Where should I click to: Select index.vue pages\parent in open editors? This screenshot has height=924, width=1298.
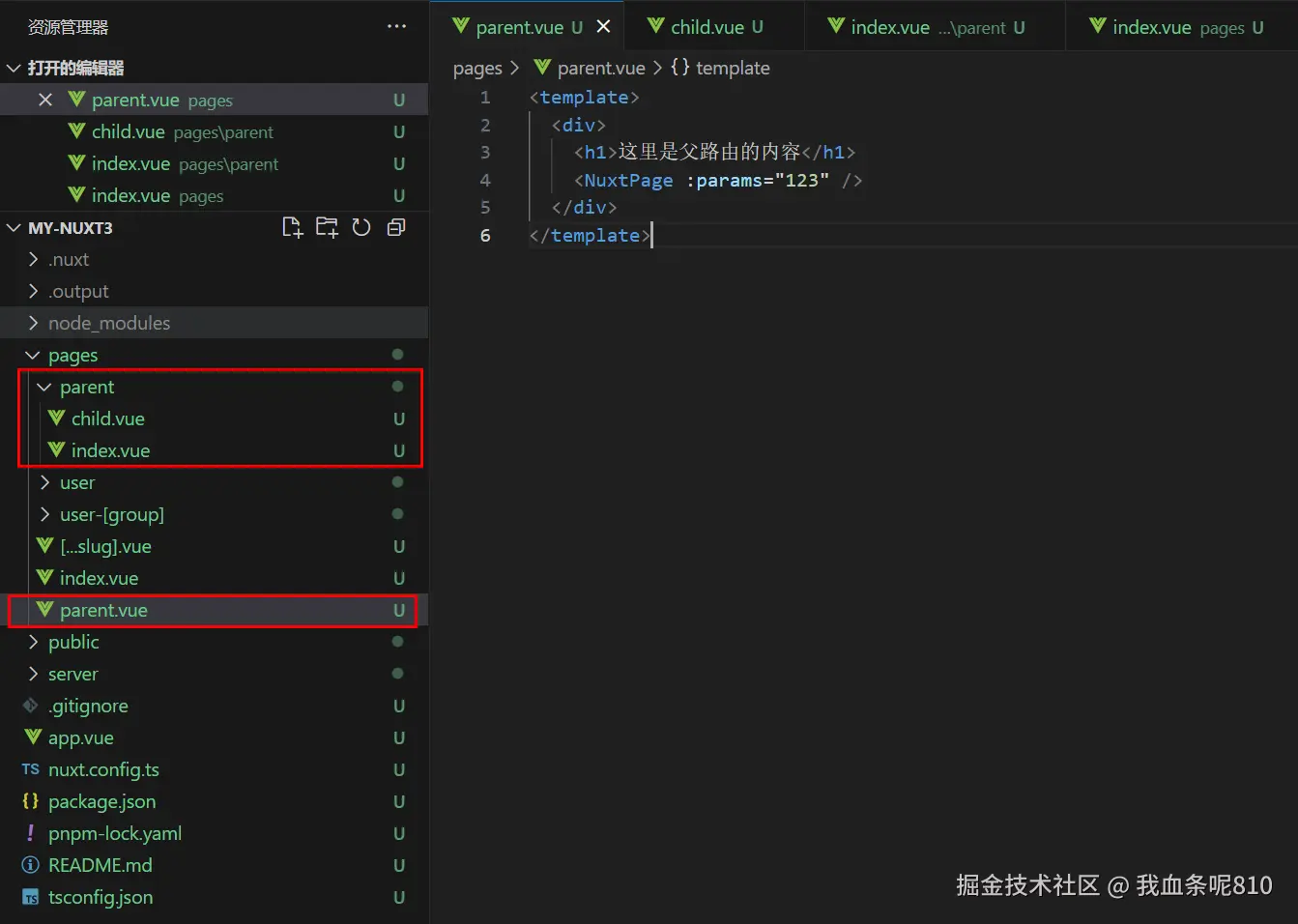click(215, 163)
